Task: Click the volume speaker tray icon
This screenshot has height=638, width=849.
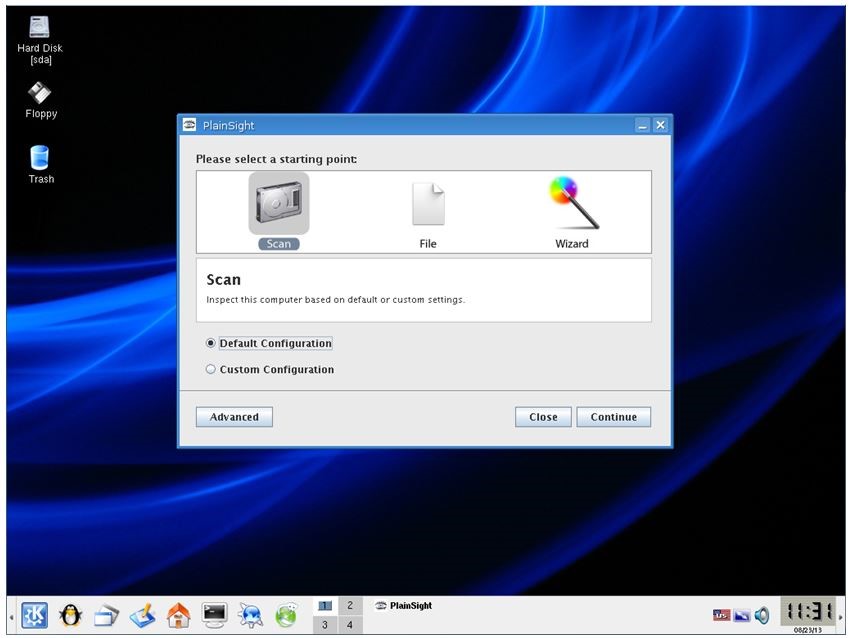Action: [x=763, y=615]
